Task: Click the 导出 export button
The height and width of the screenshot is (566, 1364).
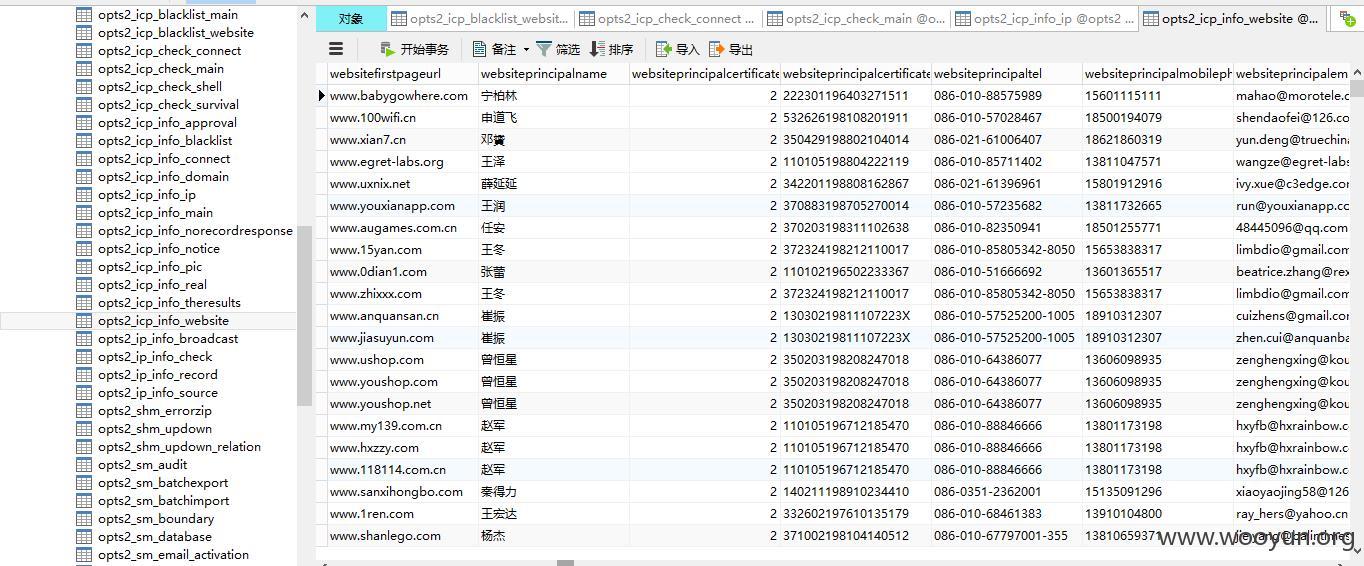Action: 731,49
